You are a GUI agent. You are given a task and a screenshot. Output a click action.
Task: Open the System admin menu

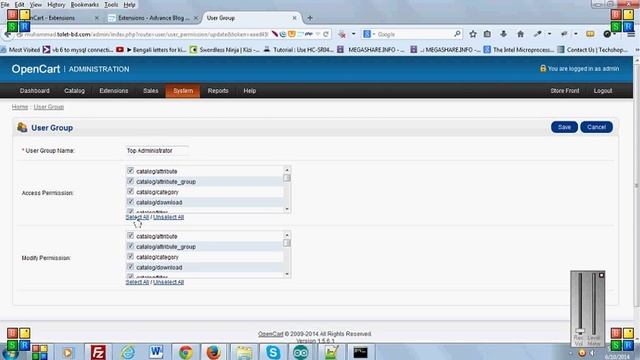(x=183, y=91)
